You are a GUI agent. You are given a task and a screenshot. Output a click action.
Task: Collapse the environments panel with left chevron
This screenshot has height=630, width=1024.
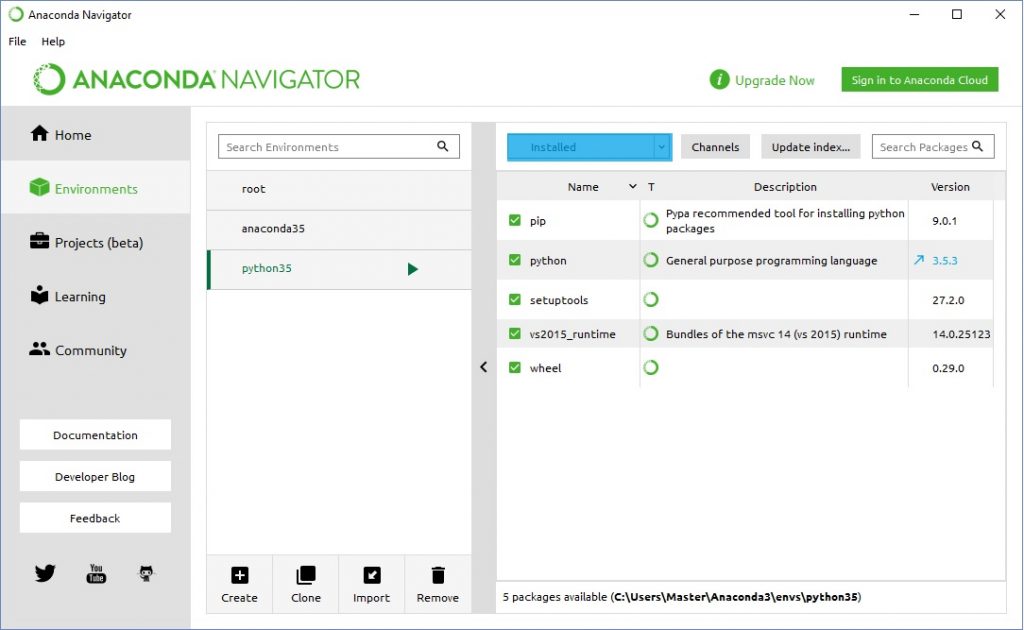tap(484, 367)
